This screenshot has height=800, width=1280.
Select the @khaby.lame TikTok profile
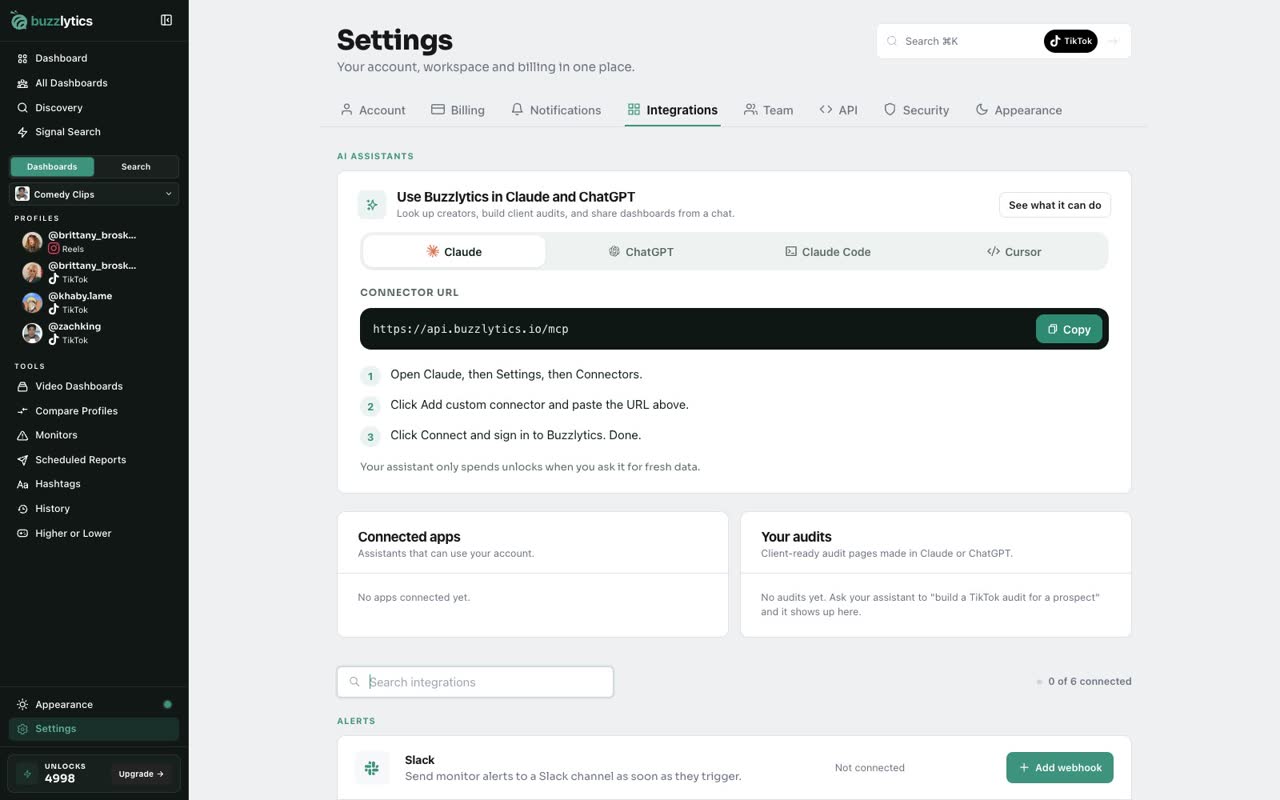94,302
